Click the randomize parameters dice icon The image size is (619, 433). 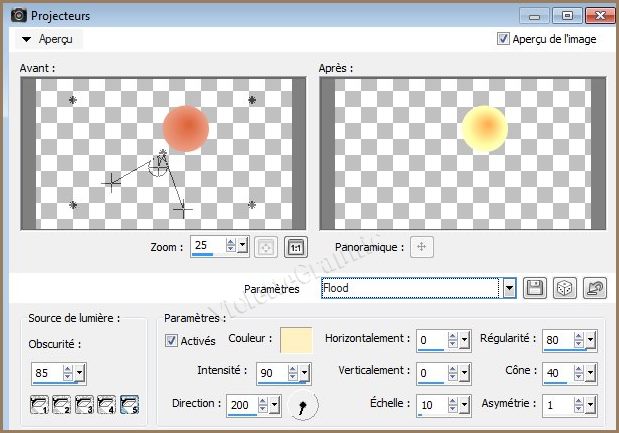(x=565, y=289)
